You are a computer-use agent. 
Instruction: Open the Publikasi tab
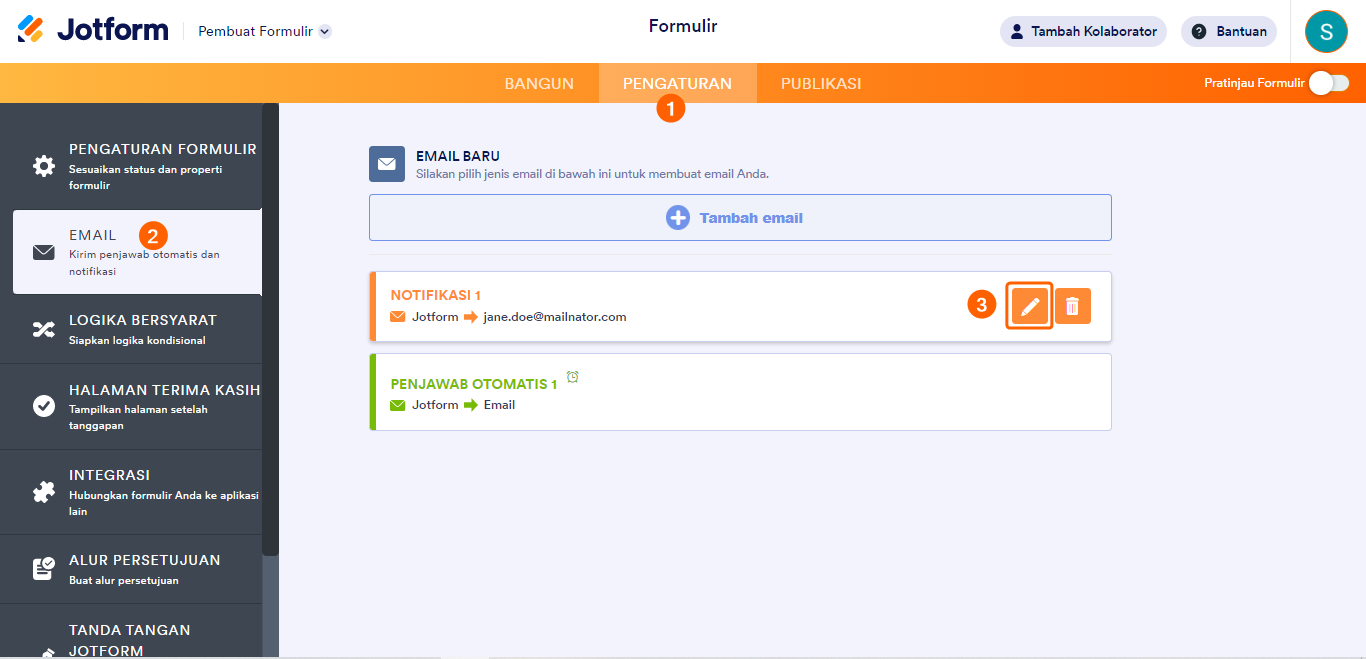pos(821,84)
